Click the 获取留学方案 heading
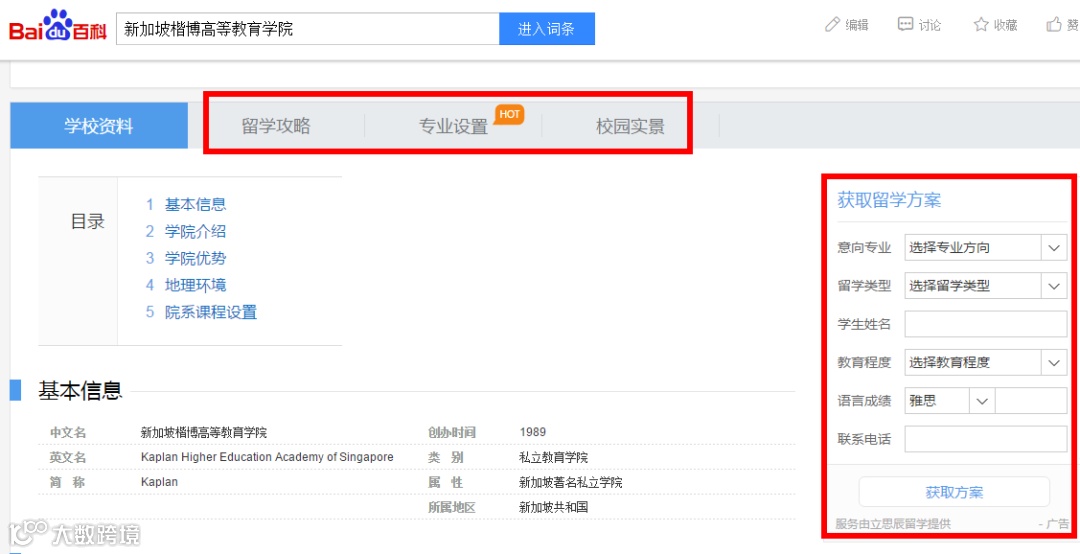This screenshot has height=554, width=1080. click(889, 201)
